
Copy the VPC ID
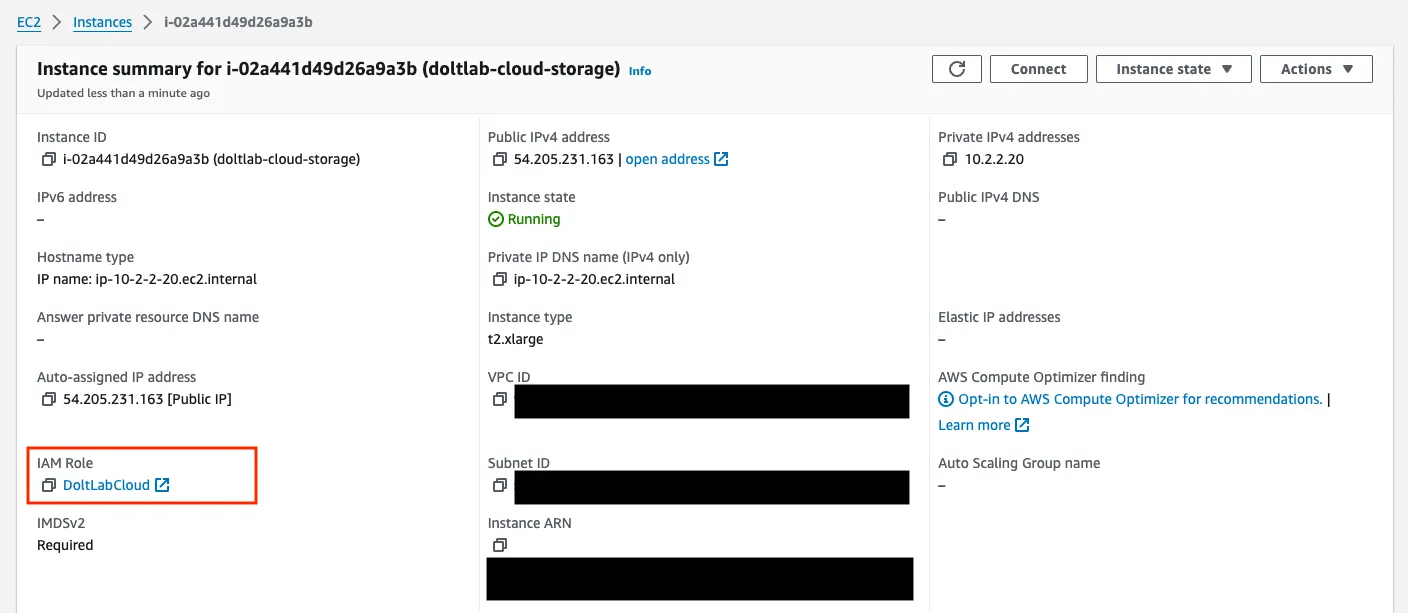point(499,399)
